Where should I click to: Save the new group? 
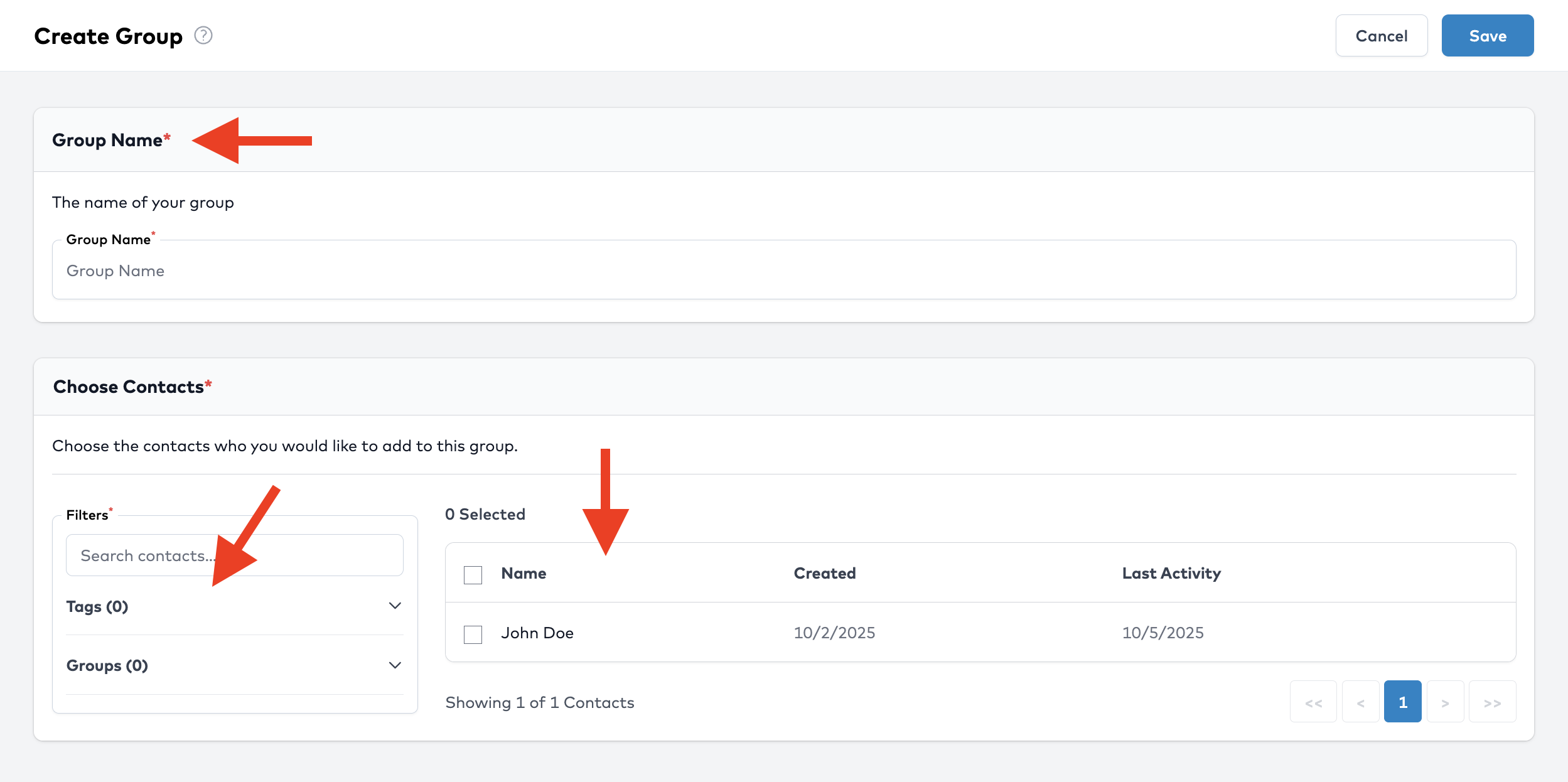[1487, 36]
